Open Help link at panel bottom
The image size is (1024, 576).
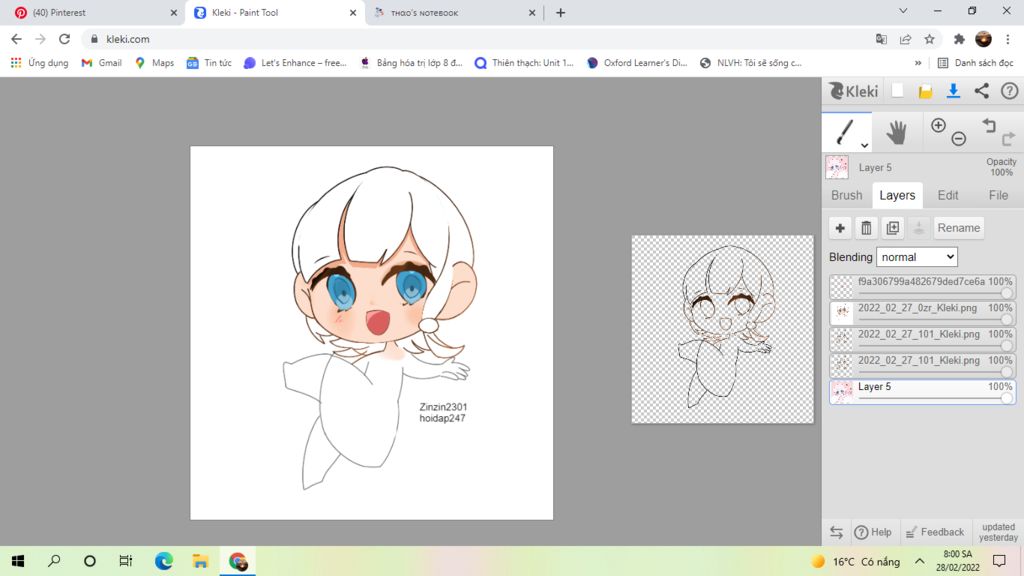point(873,532)
